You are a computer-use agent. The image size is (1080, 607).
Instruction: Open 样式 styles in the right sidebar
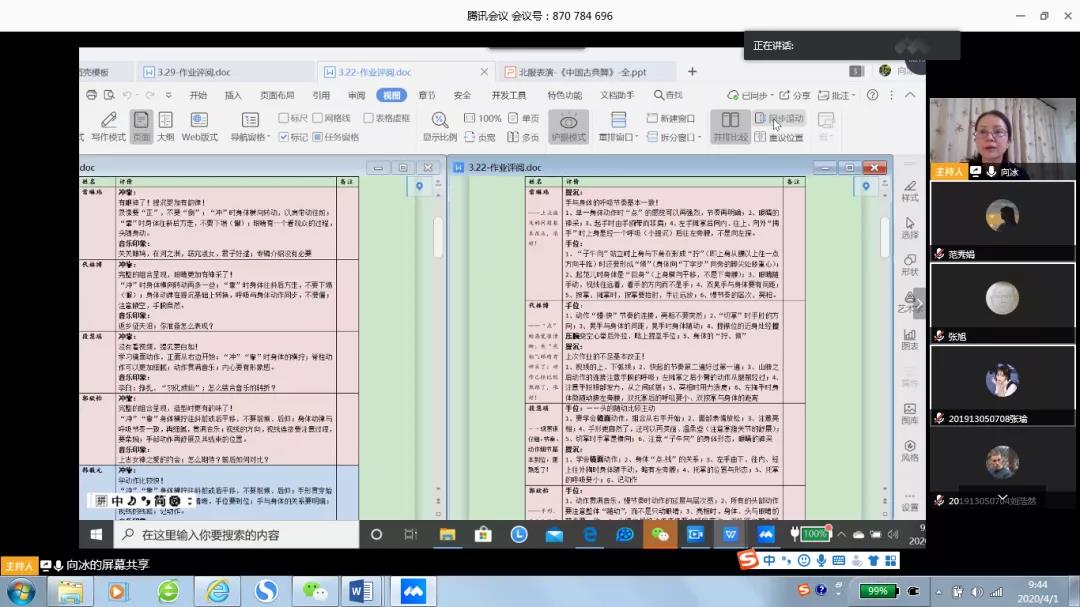[909, 190]
